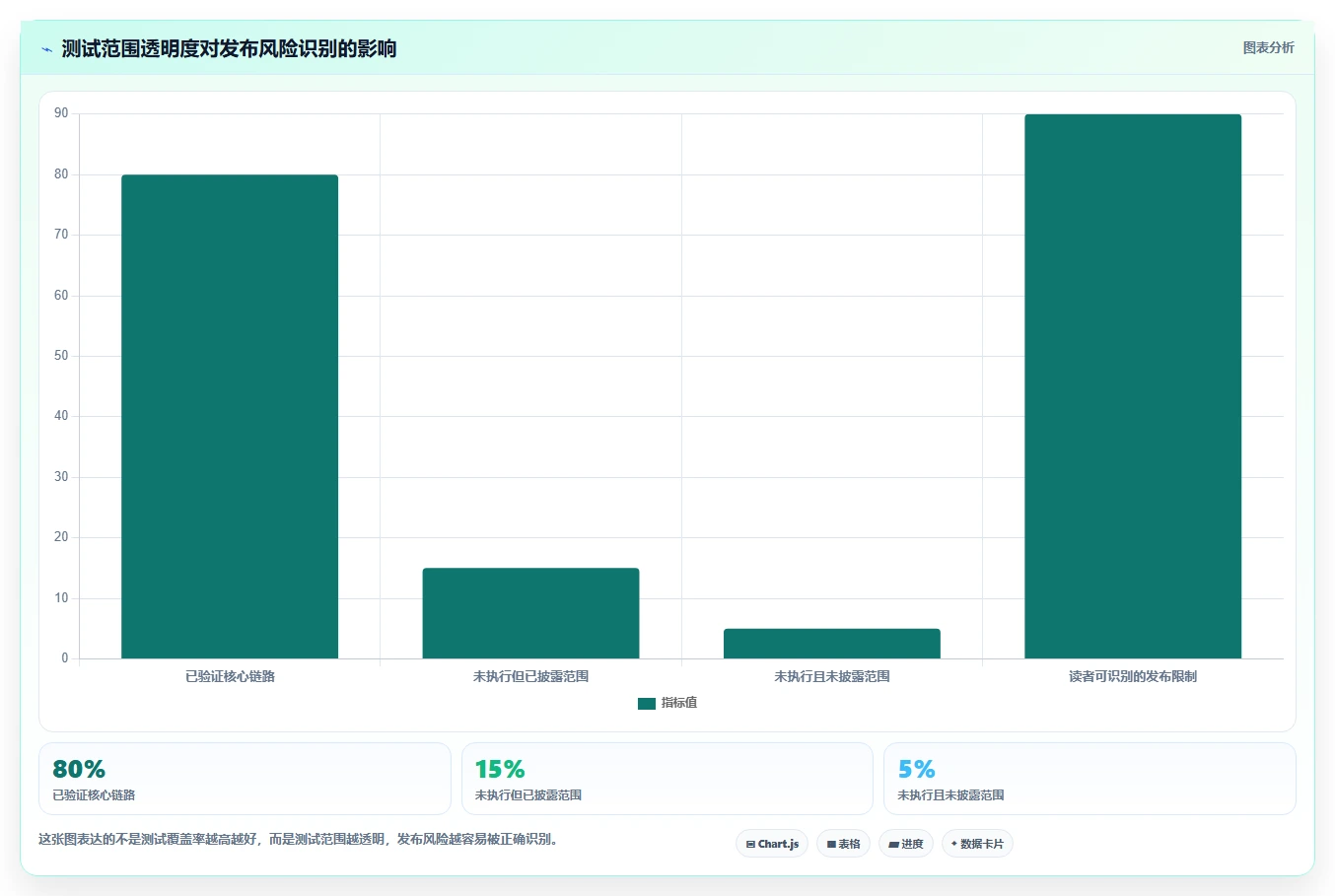Screen dimensions: 1335x896
Task: Select the 80% 已验证核心链路 card
Action: (245, 779)
